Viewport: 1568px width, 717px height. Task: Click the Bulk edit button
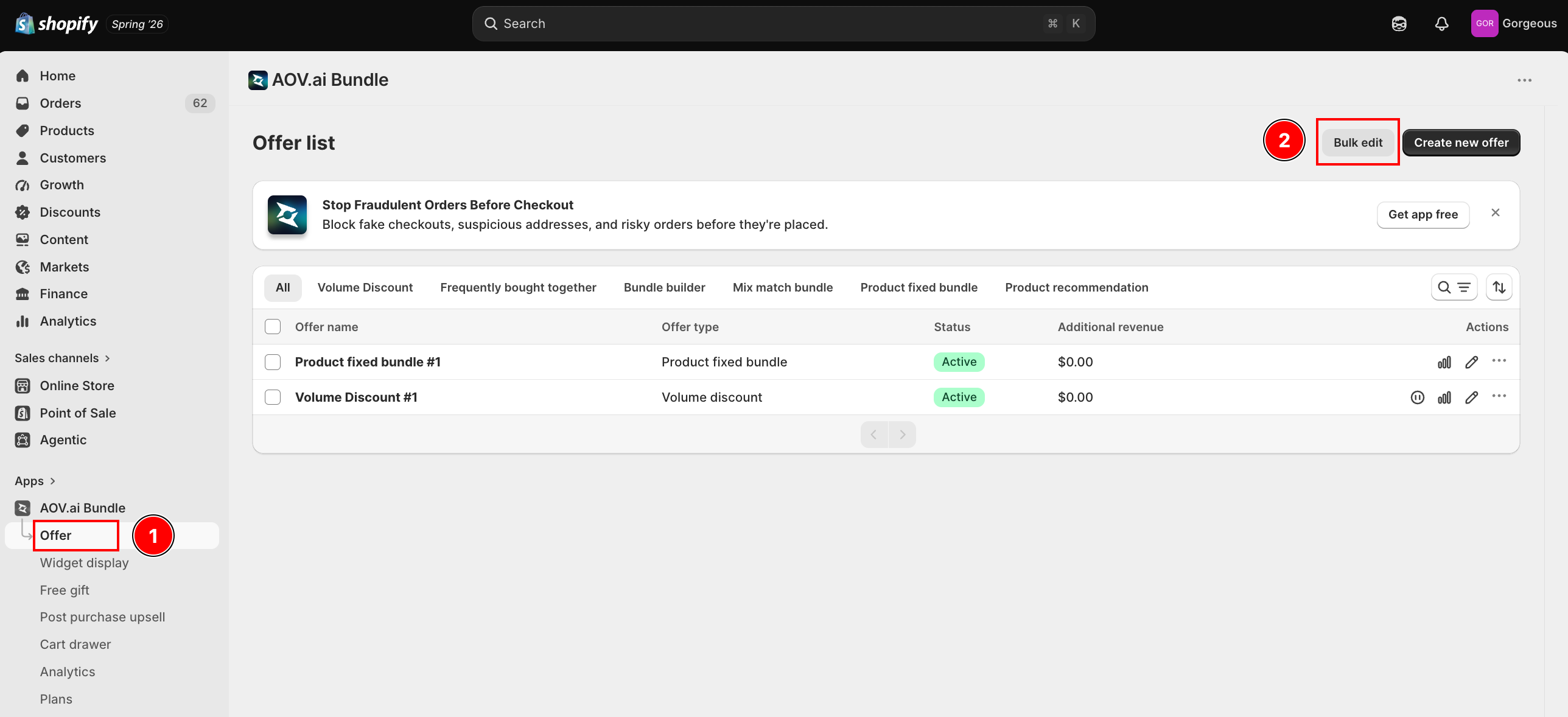click(x=1358, y=142)
